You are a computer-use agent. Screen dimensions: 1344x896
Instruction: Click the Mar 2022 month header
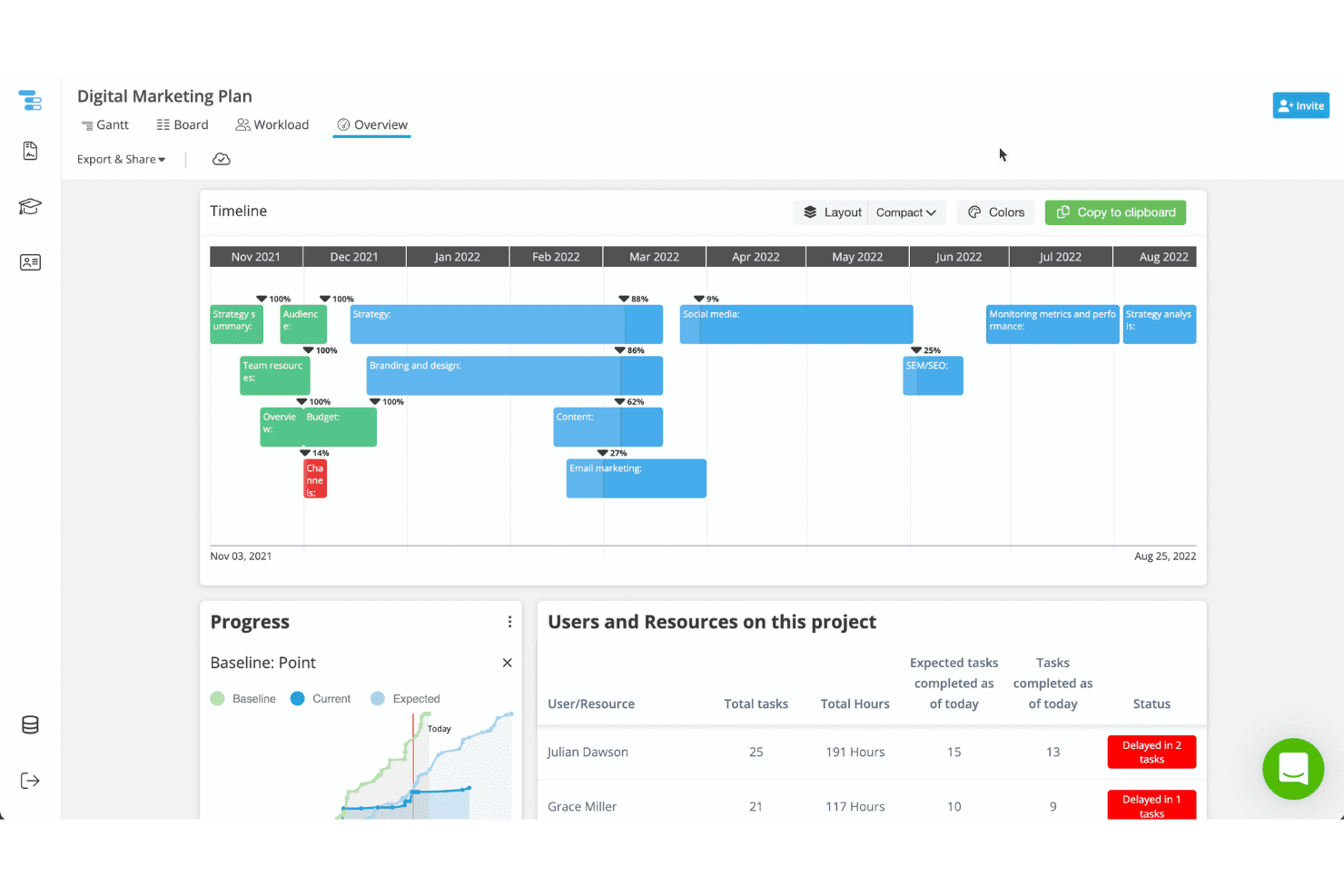tap(655, 257)
